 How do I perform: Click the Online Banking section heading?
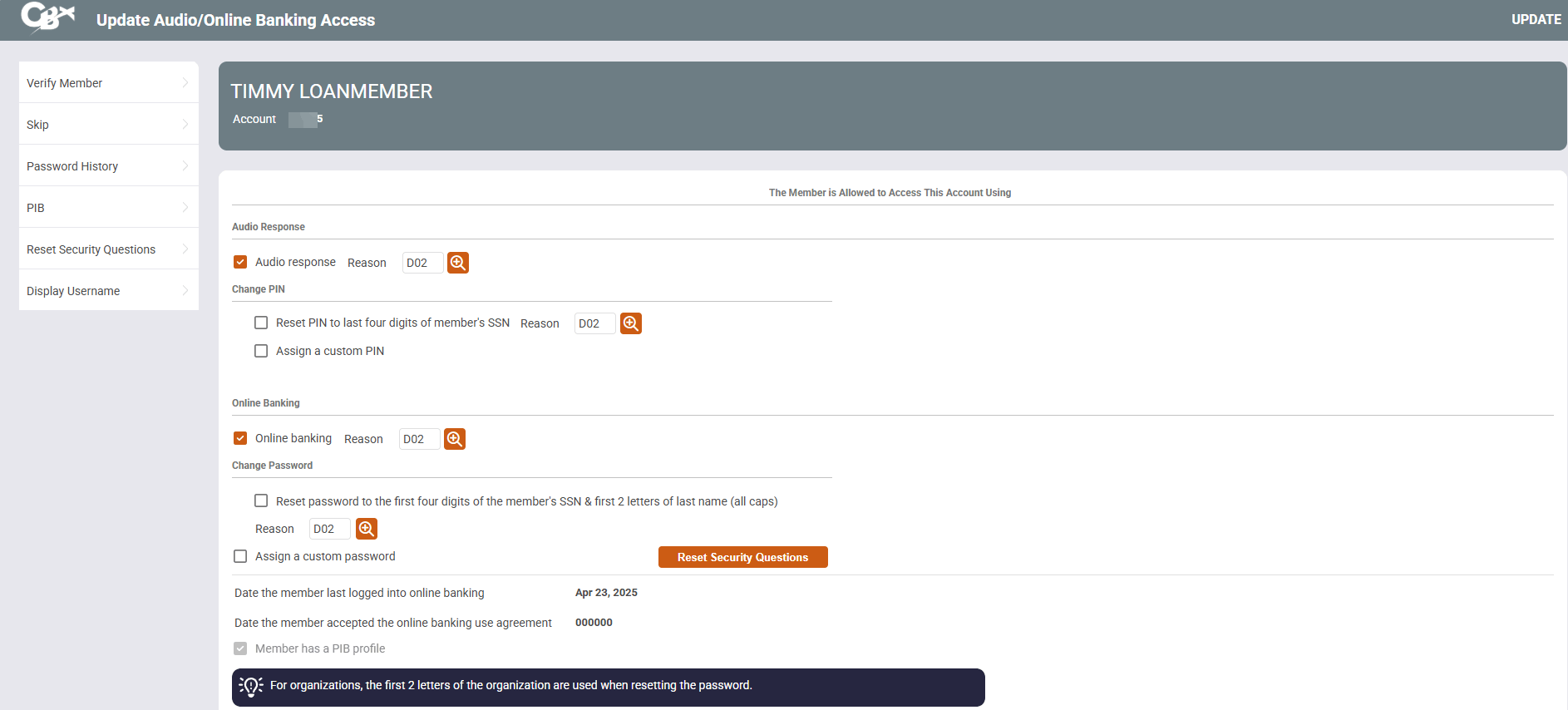pos(266,403)
